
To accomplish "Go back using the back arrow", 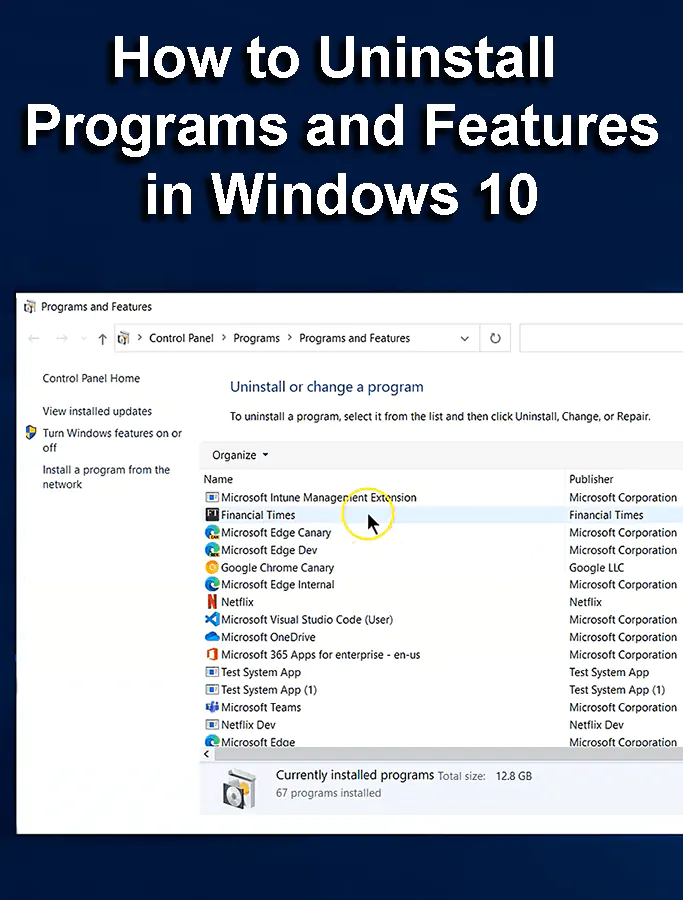I will coord(34,339).
